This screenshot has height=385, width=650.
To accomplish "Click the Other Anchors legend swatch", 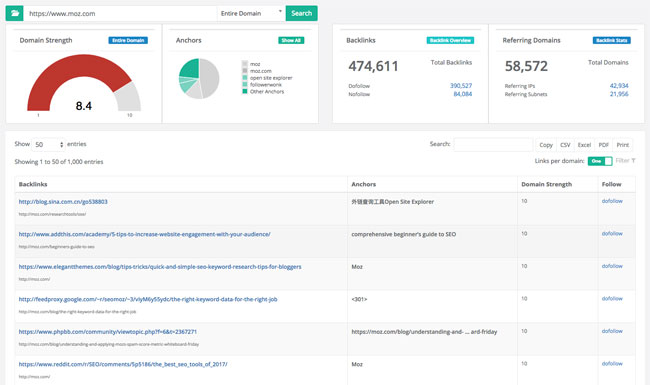I will pyautogui.click(x=245, y=92).
